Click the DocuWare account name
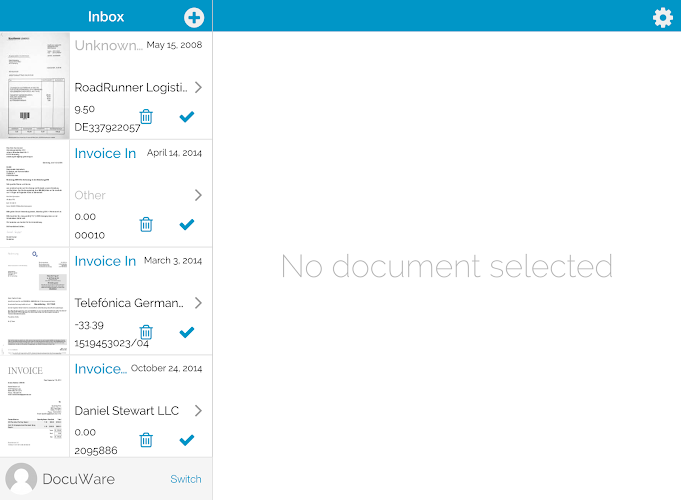The height and width of the screenshot is (500, 681). (79, 479)
